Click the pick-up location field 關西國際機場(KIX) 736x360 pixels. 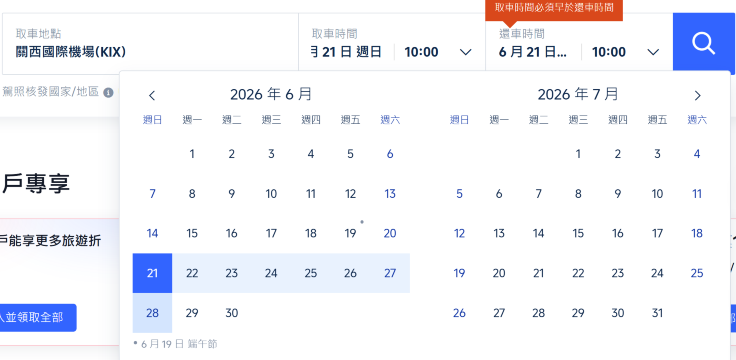point(150,44)
